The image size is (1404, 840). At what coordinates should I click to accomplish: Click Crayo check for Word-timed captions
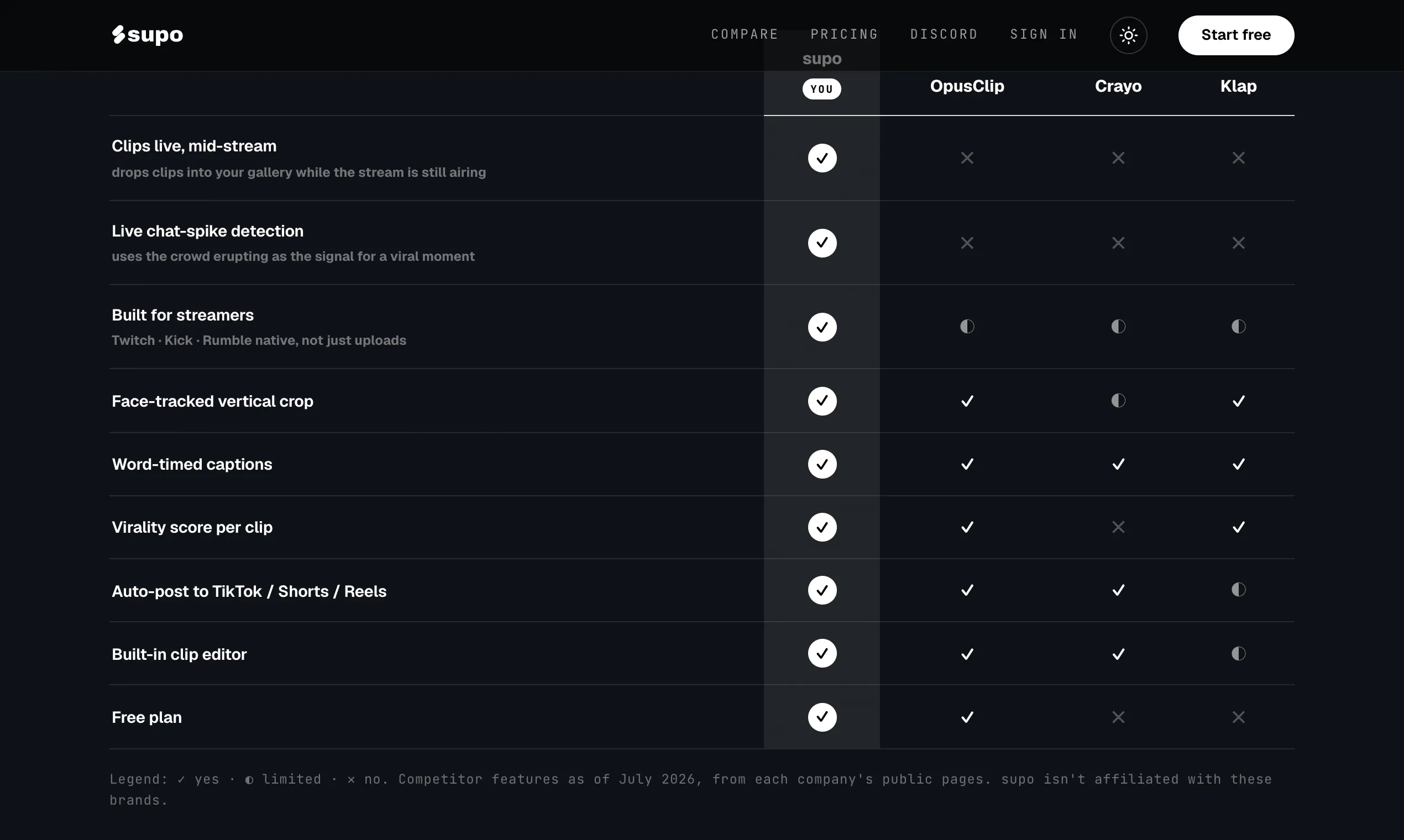click(x=1118, y=464)
